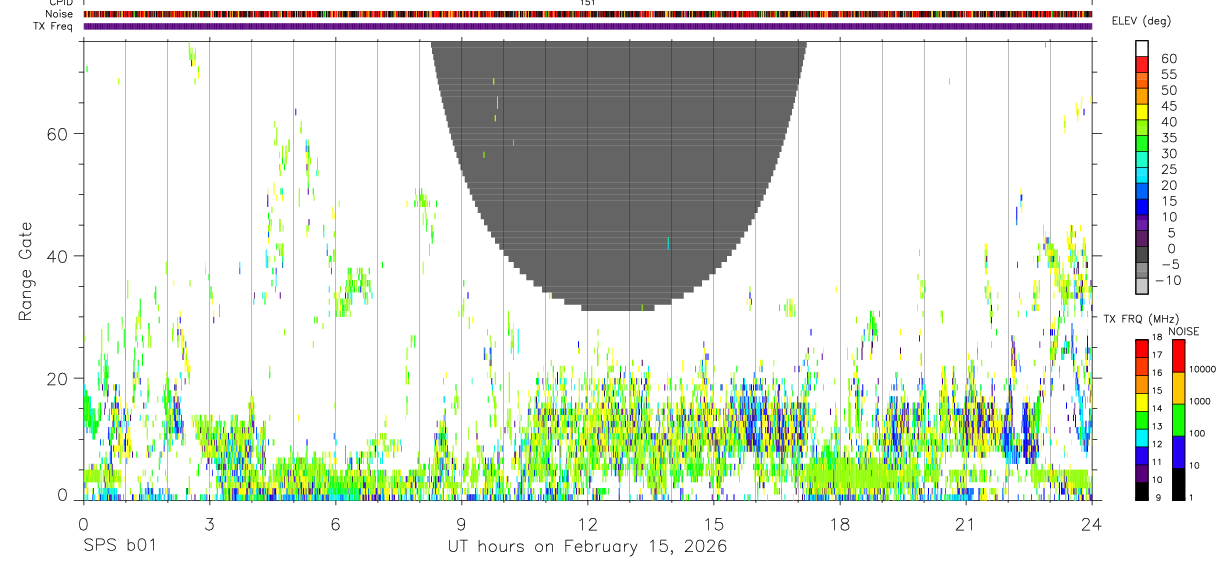1228x567 pixels.
Task: Click the "50" label on the ELEV color bar
Action: point(1169,90)
